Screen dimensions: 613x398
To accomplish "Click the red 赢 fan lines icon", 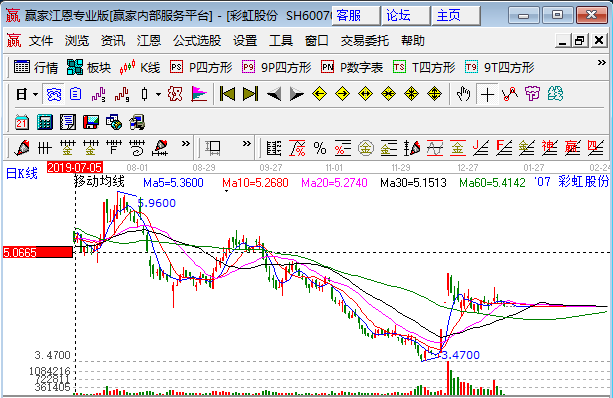I will [x=572, y=148].
